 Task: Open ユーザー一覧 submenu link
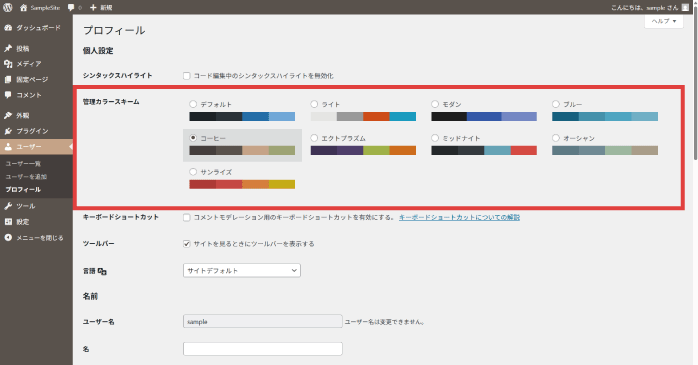coord(23,164)
